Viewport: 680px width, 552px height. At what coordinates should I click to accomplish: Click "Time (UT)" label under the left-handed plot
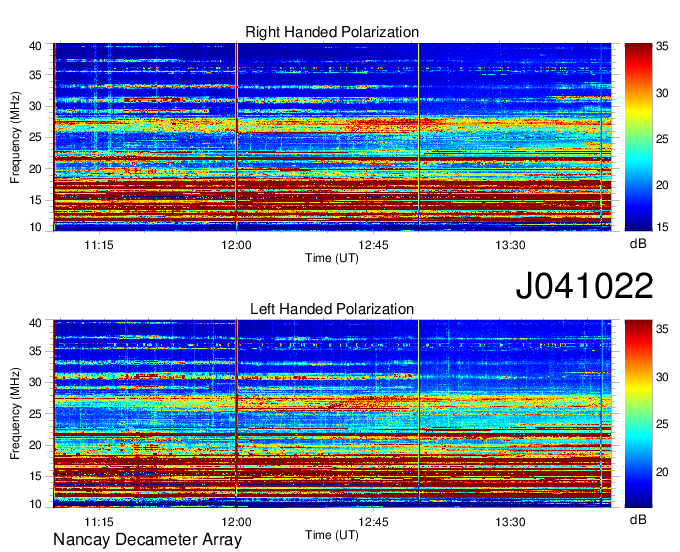[x=332, y=535]
